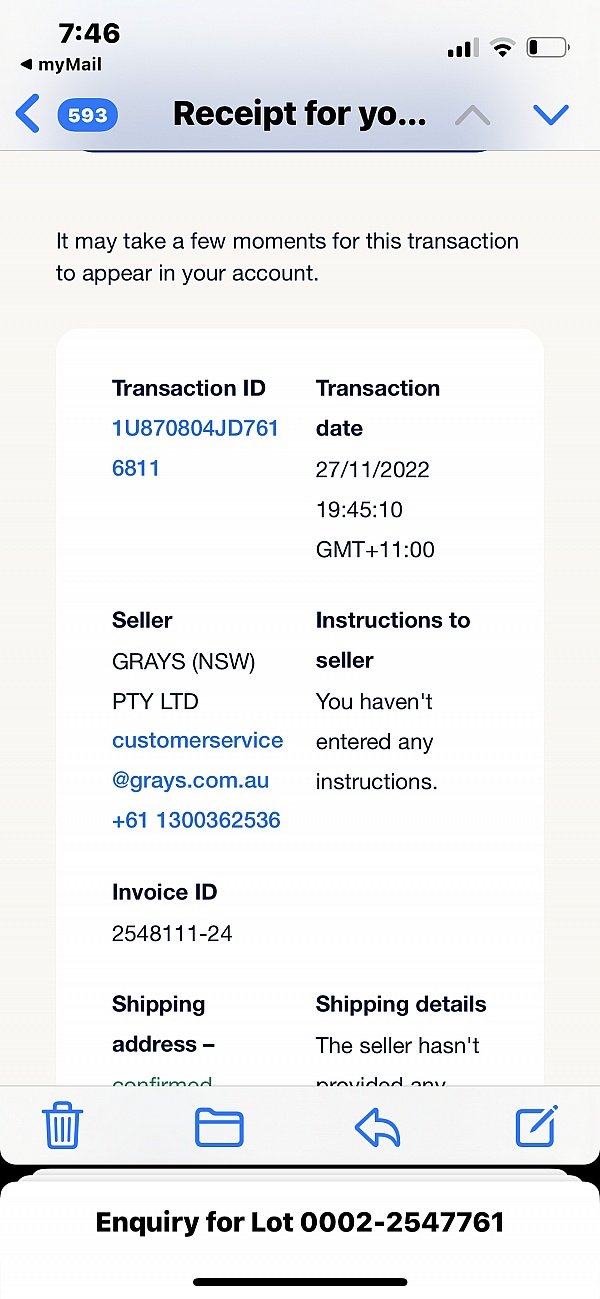Tap the Invoice ID number 2548111-24
The height and width of the screenshot is (1299, 600).
(172, 934)
